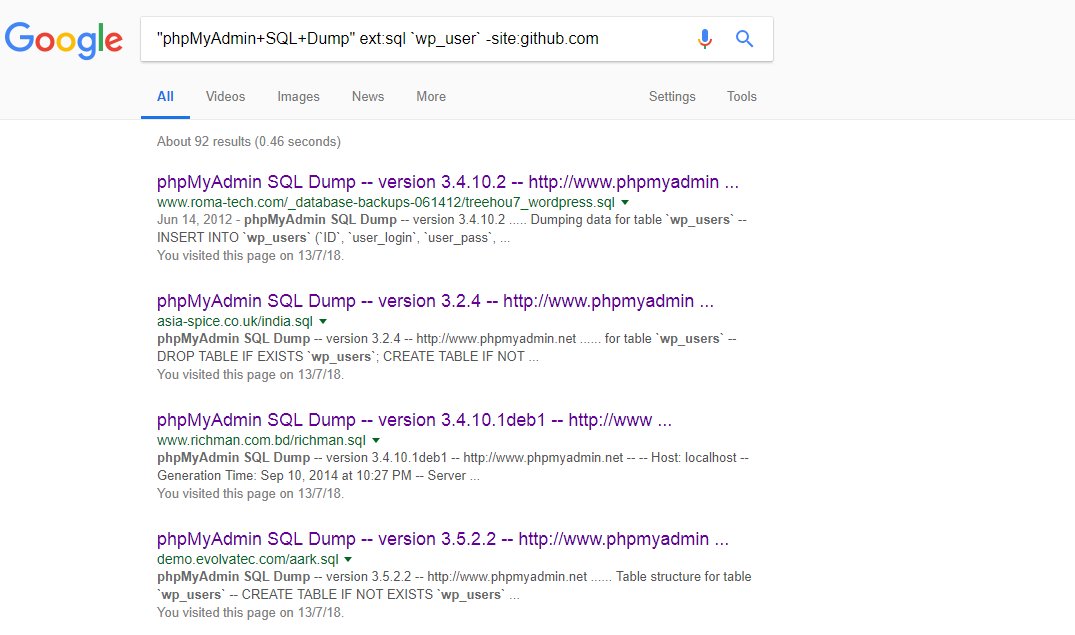Click the asia-spice.co.uk/india.sql URL
This screenshot has height=635, width=1075.
click(x=235, y=321)
